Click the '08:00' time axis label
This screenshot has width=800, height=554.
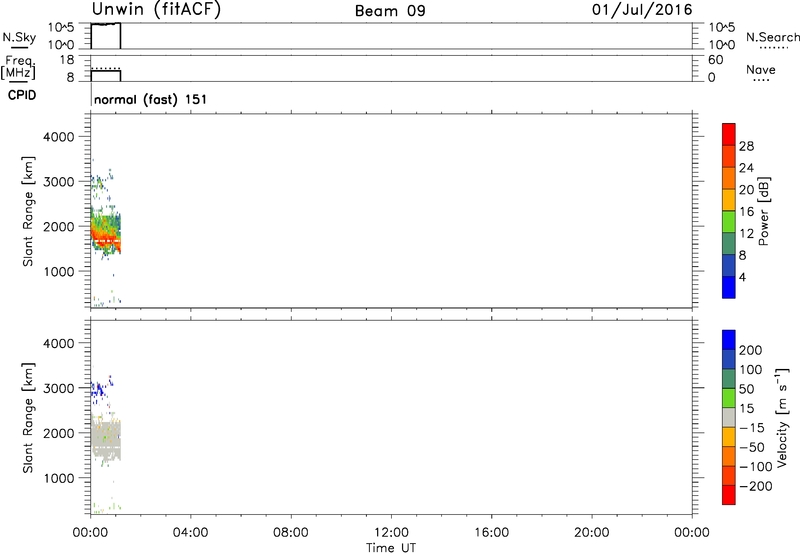tap(291, 533)
